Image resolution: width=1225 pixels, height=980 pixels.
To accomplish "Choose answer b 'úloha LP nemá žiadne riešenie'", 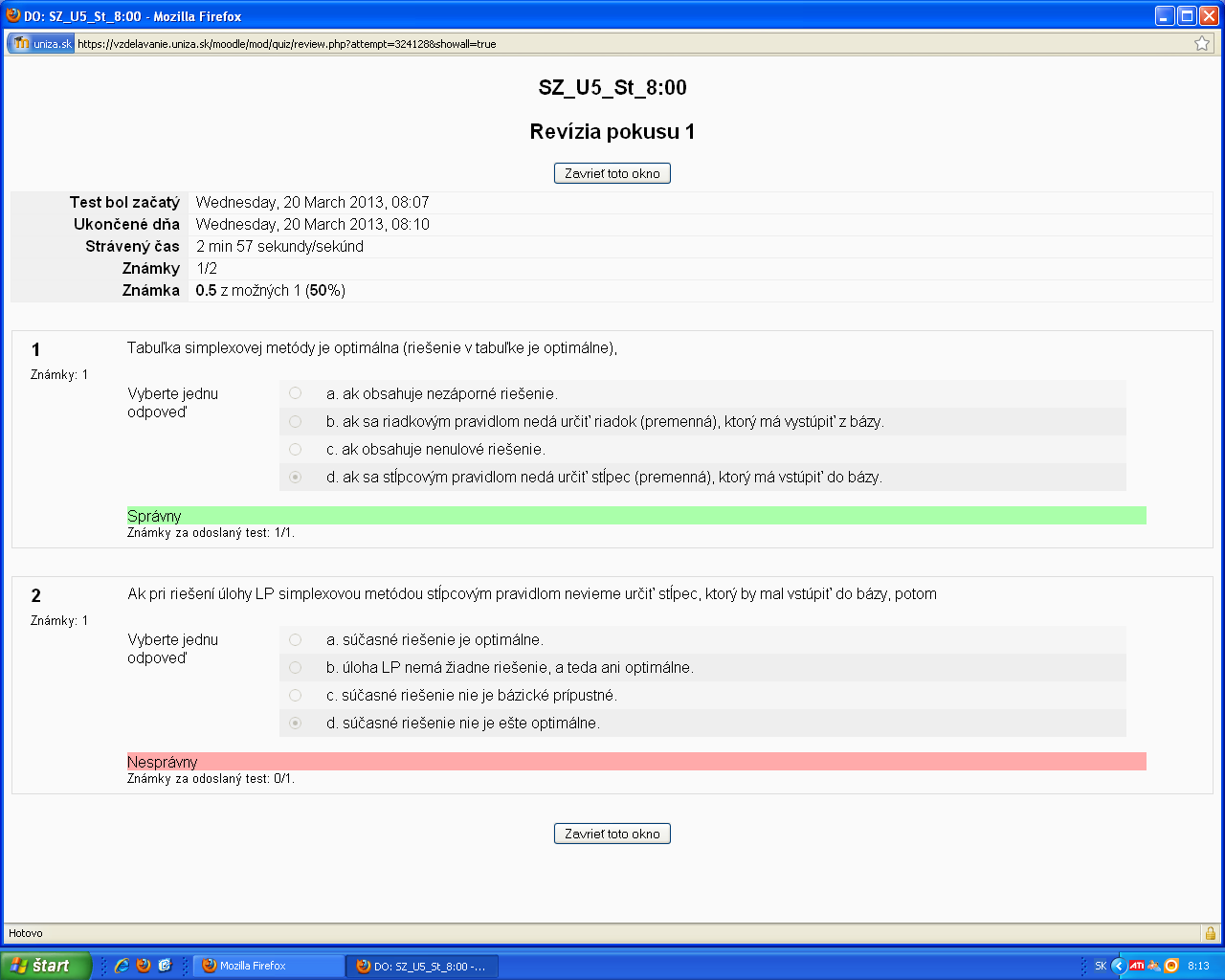I will (x=295, y=667).
